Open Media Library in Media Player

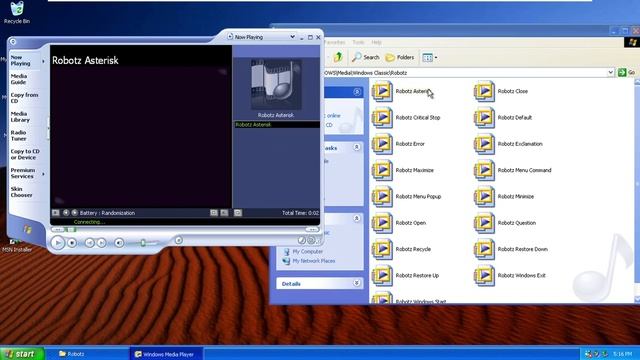click(20, 117)
